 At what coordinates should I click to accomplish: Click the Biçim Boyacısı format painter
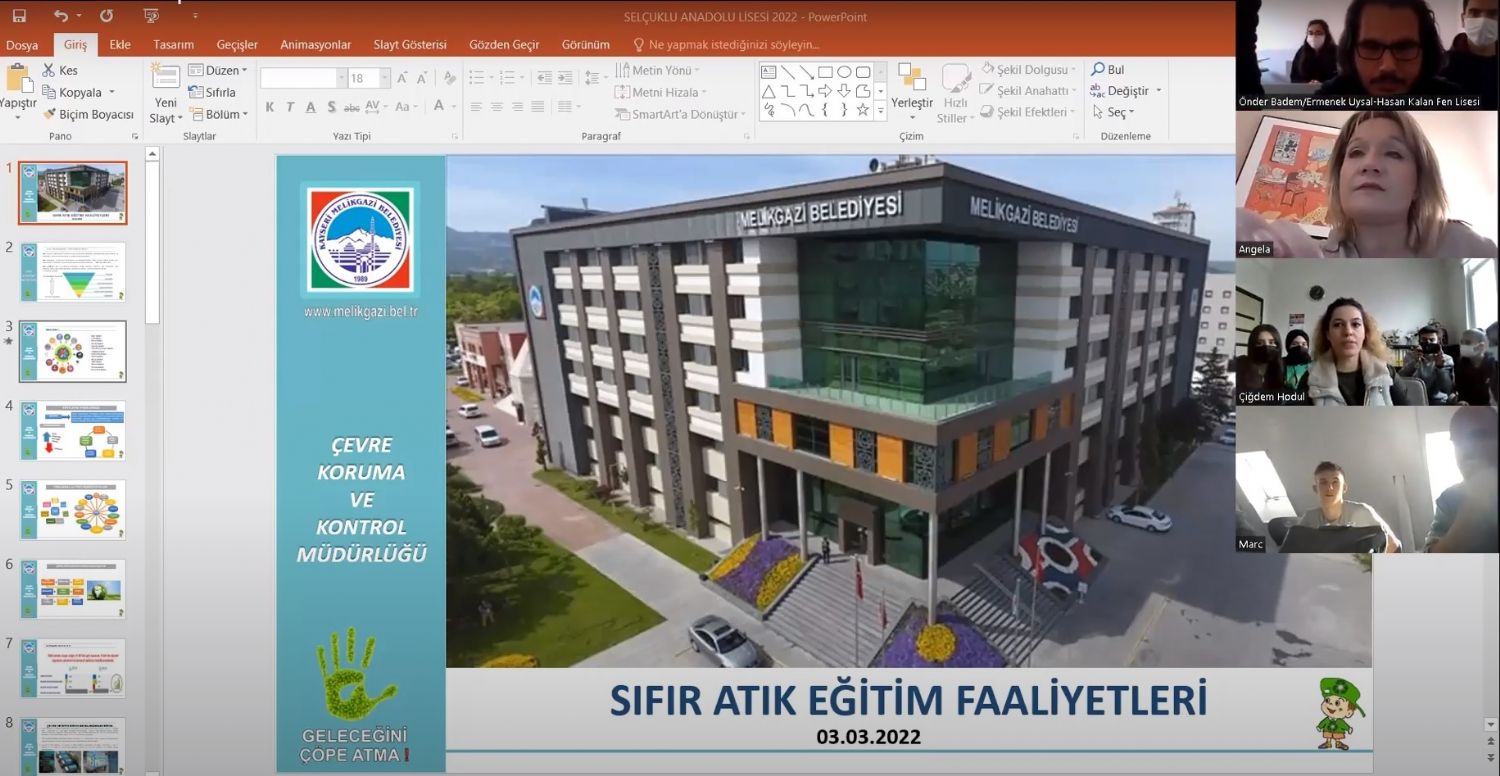coord(88,115)
